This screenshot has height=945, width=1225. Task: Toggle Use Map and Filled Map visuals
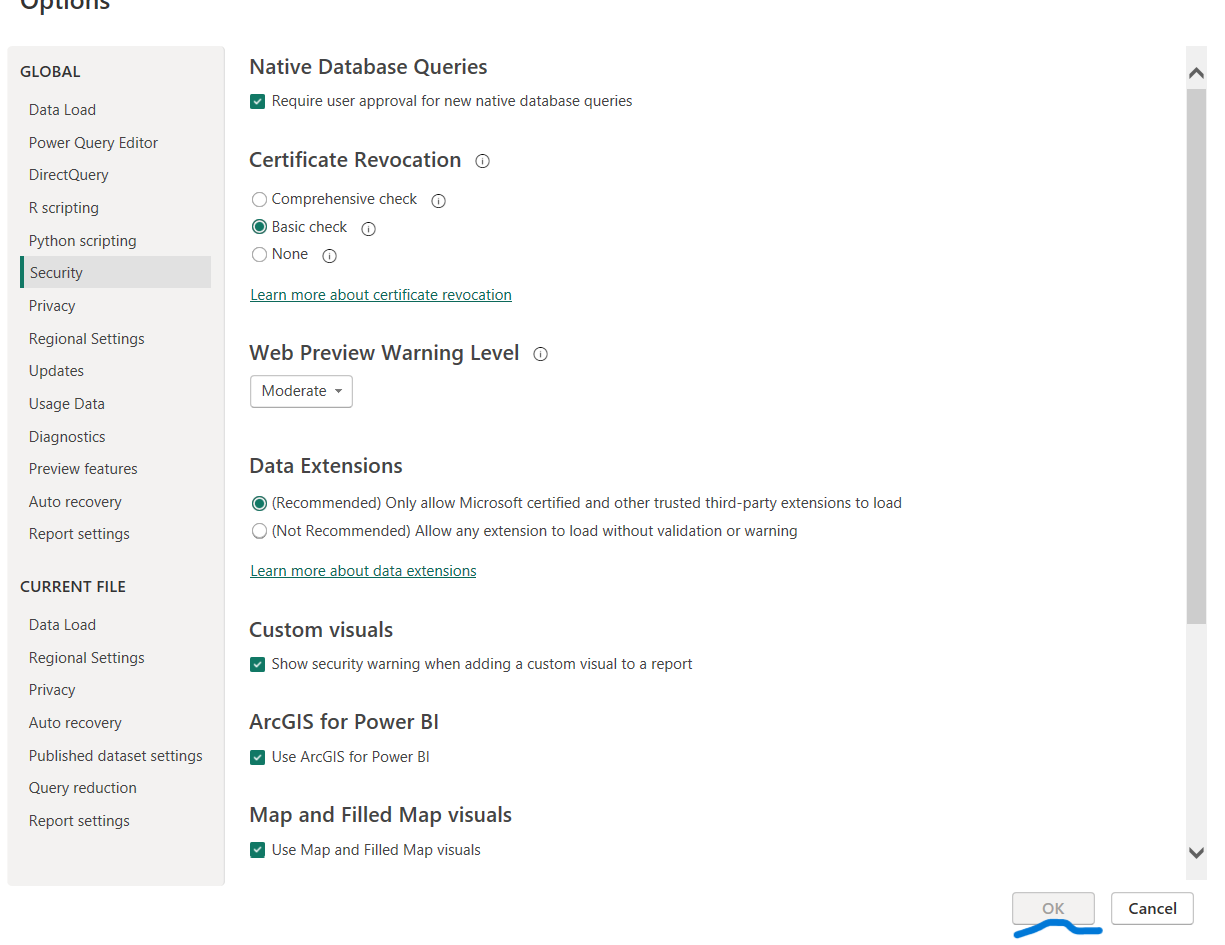click(x=258, y=850)
